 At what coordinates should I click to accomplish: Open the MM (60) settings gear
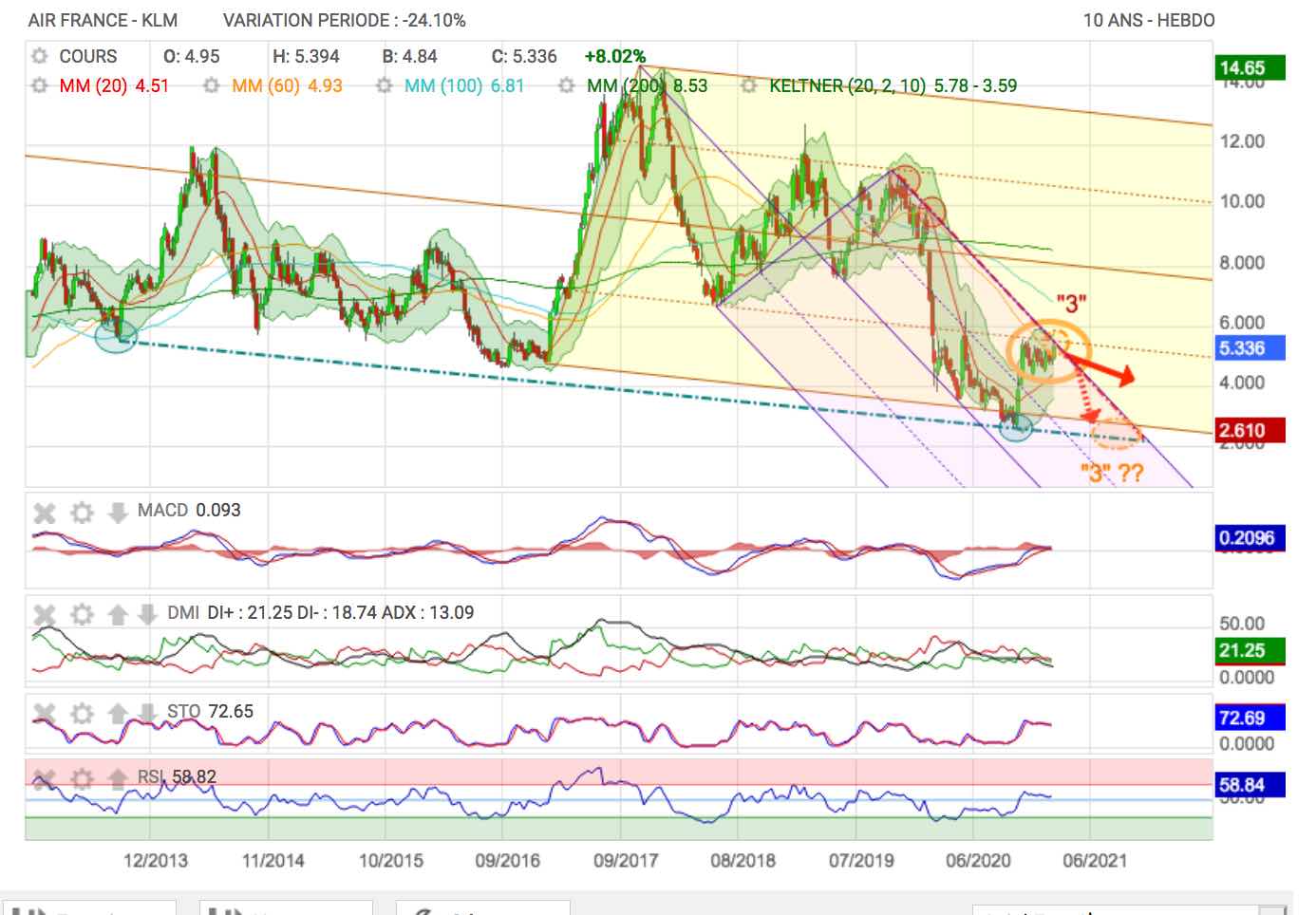(212, 85)
